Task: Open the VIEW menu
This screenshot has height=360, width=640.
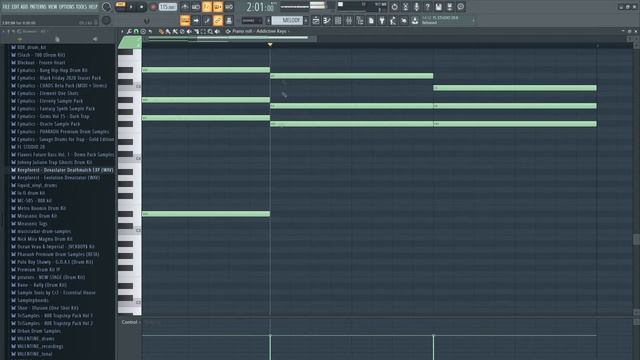Action: pos(53,7)
